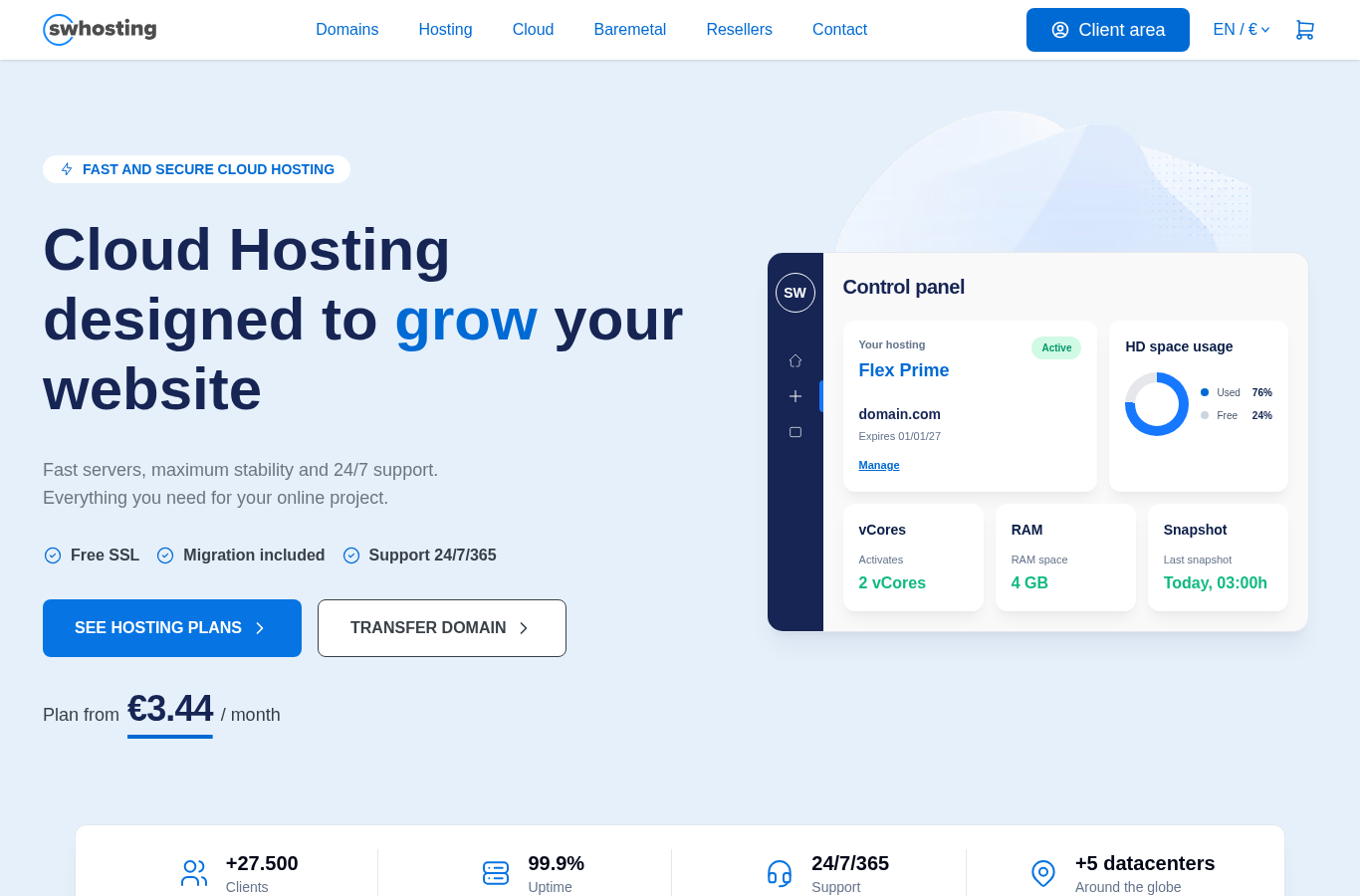Click the blue Used legend dot
Viewport: 1360px width, 896px height.
click(x=1205, y=392)
